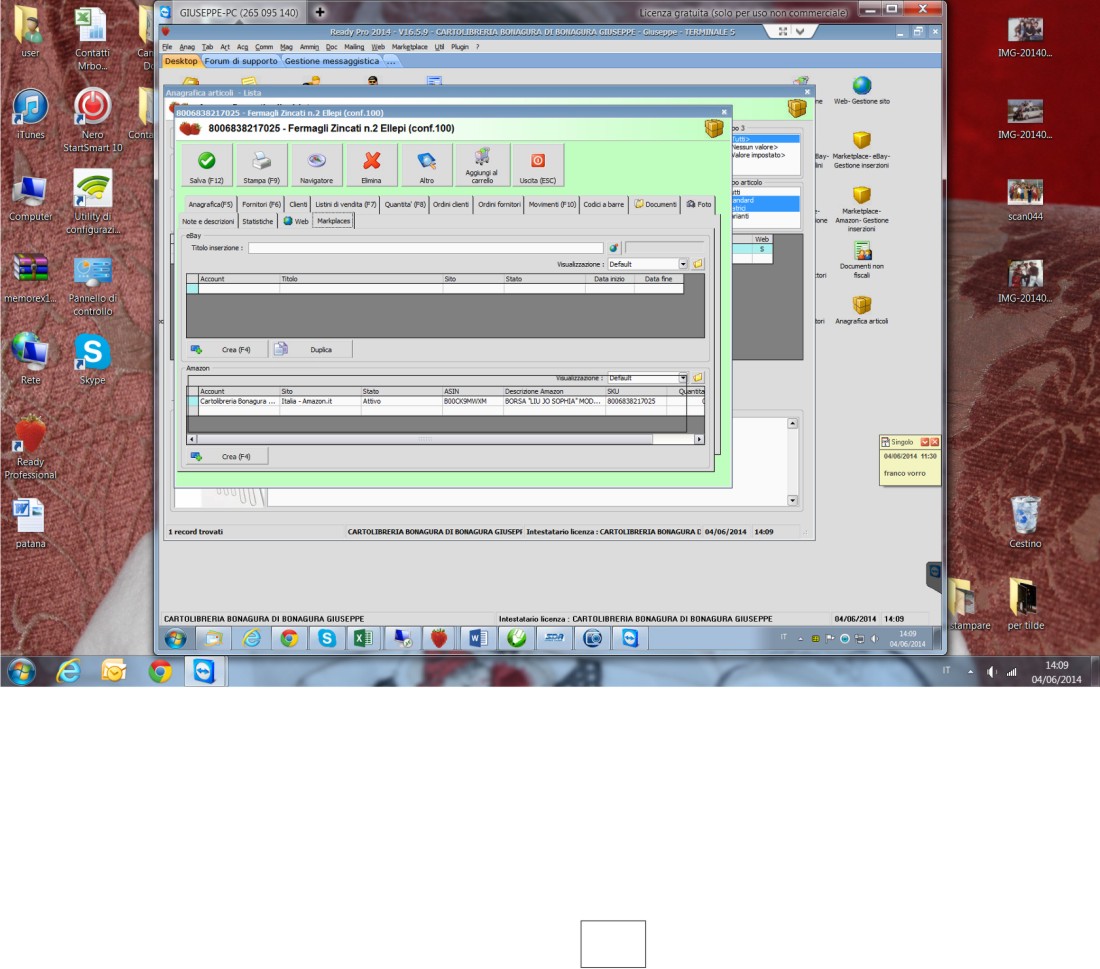Open Web - Gestione sito shortcut
1100x969 pixels.
point(861,91)
